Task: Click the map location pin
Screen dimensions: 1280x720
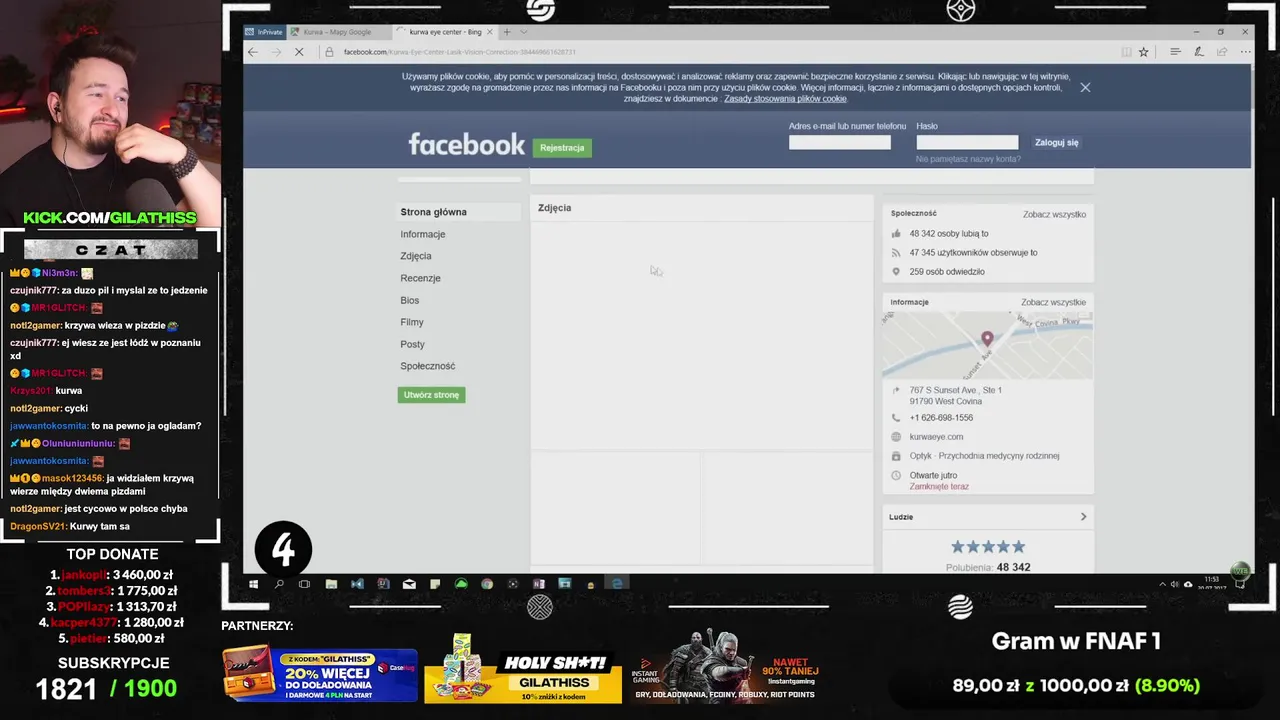Action: [x=987, y=339]
